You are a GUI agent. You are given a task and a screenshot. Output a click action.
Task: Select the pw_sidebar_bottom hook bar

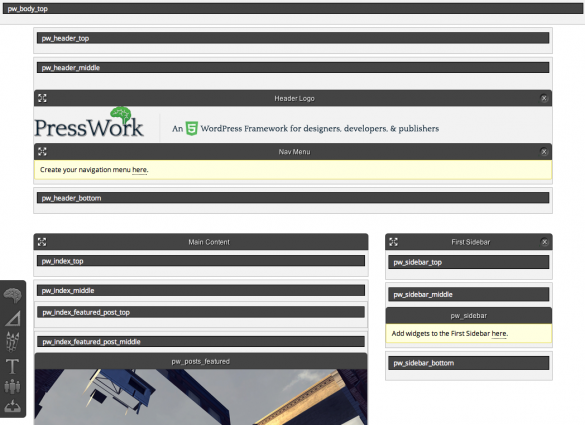click(x=469, y=363)
